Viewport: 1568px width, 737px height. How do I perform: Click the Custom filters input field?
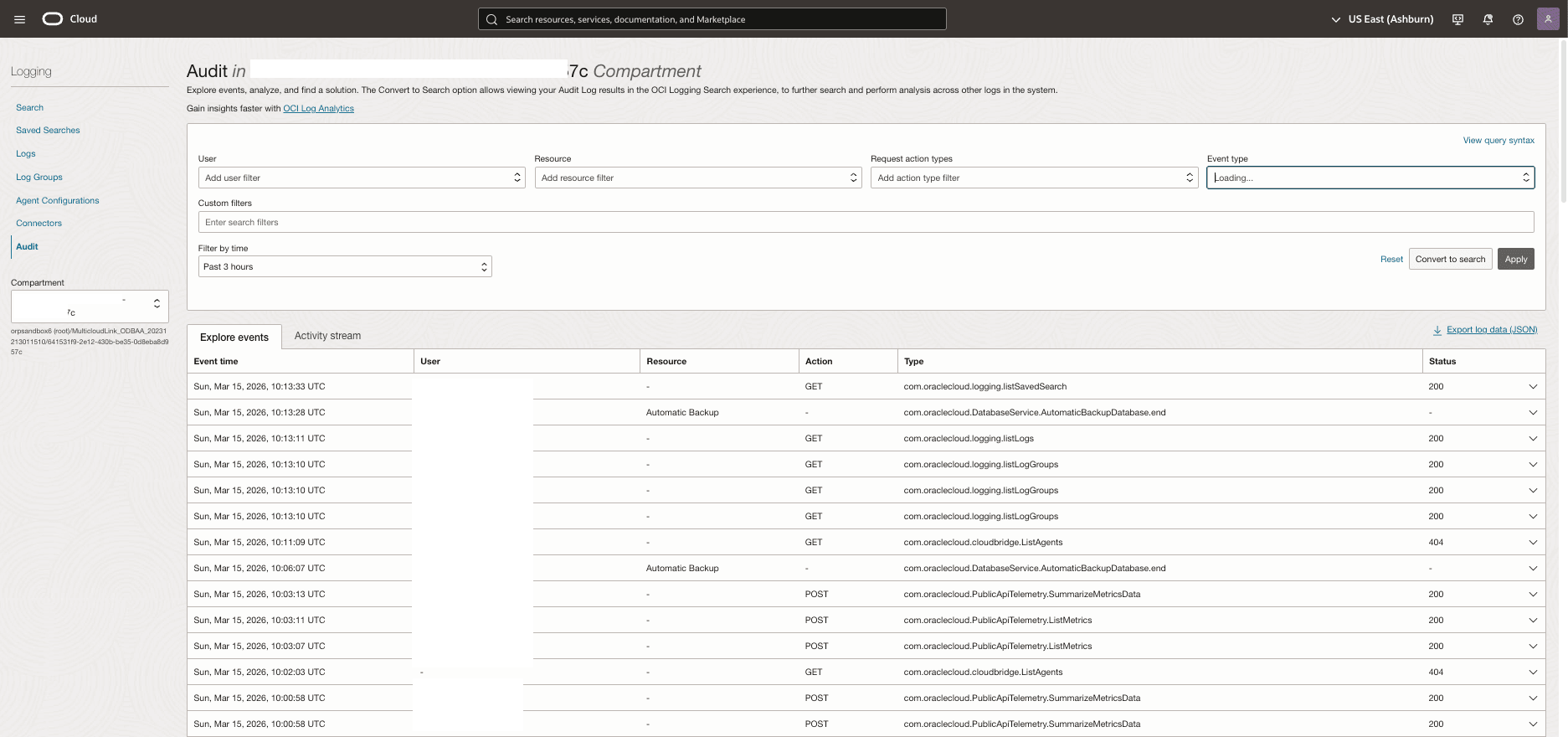(866, 222)
